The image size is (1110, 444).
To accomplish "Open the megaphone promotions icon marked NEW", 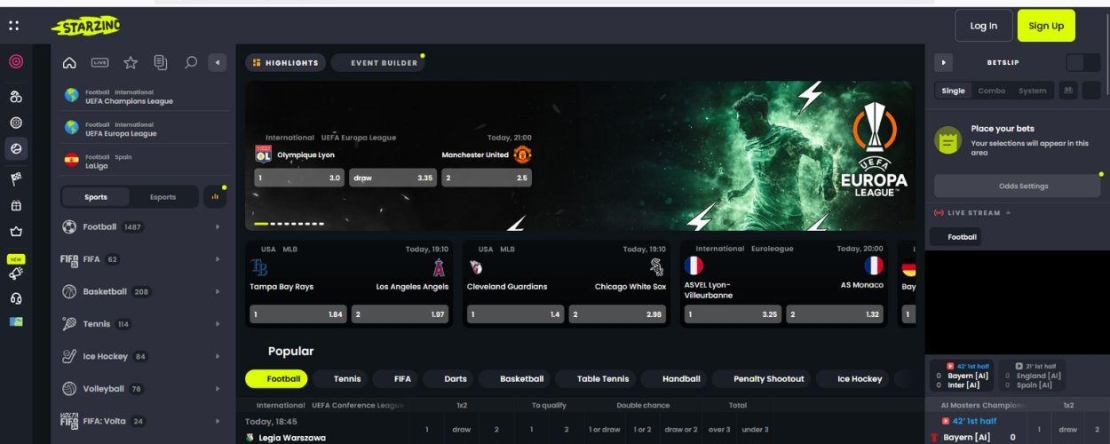I will [16, 273].
